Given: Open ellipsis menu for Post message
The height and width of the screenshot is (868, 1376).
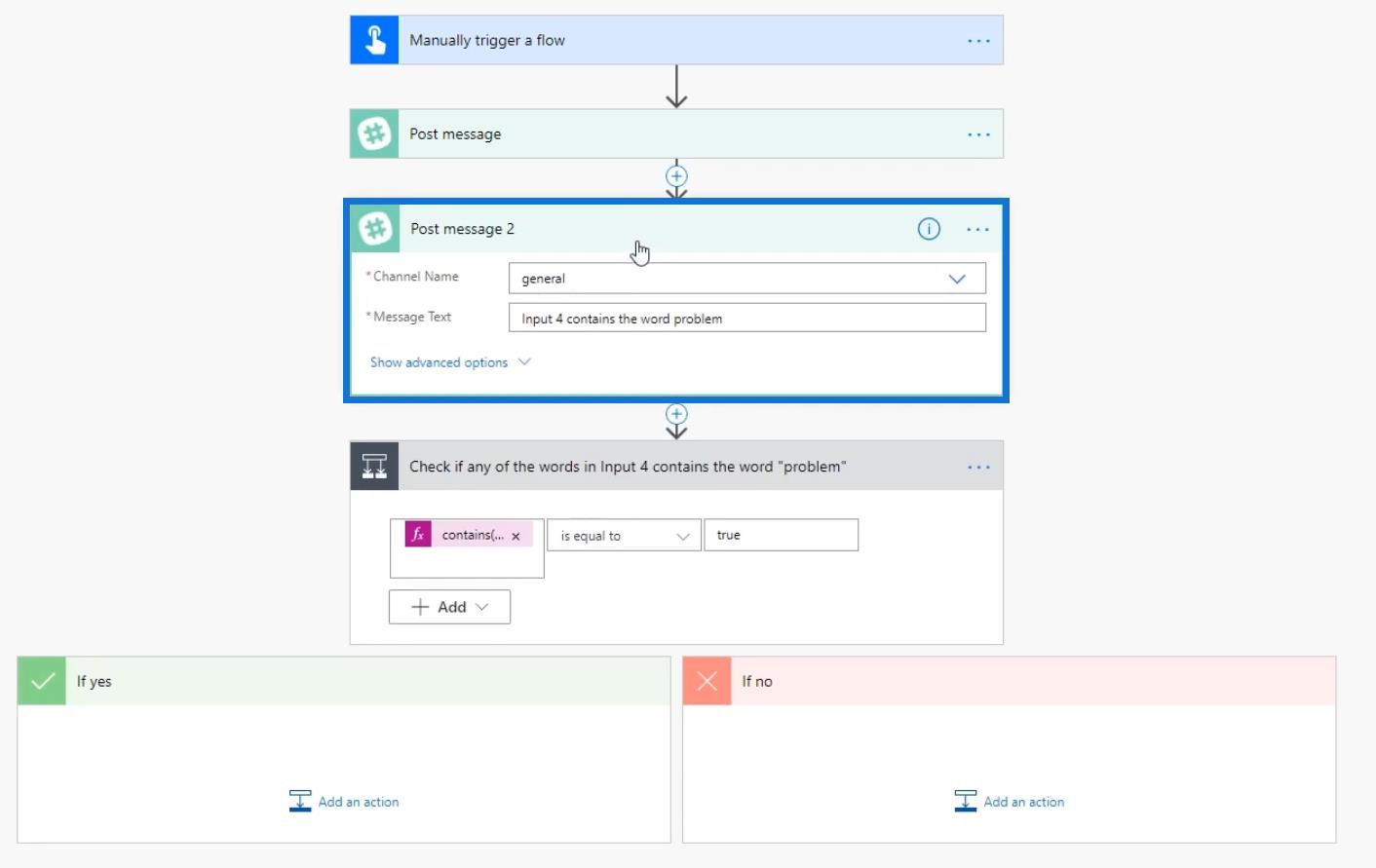Looking at the screenshot, I should (x=978, y=134).
